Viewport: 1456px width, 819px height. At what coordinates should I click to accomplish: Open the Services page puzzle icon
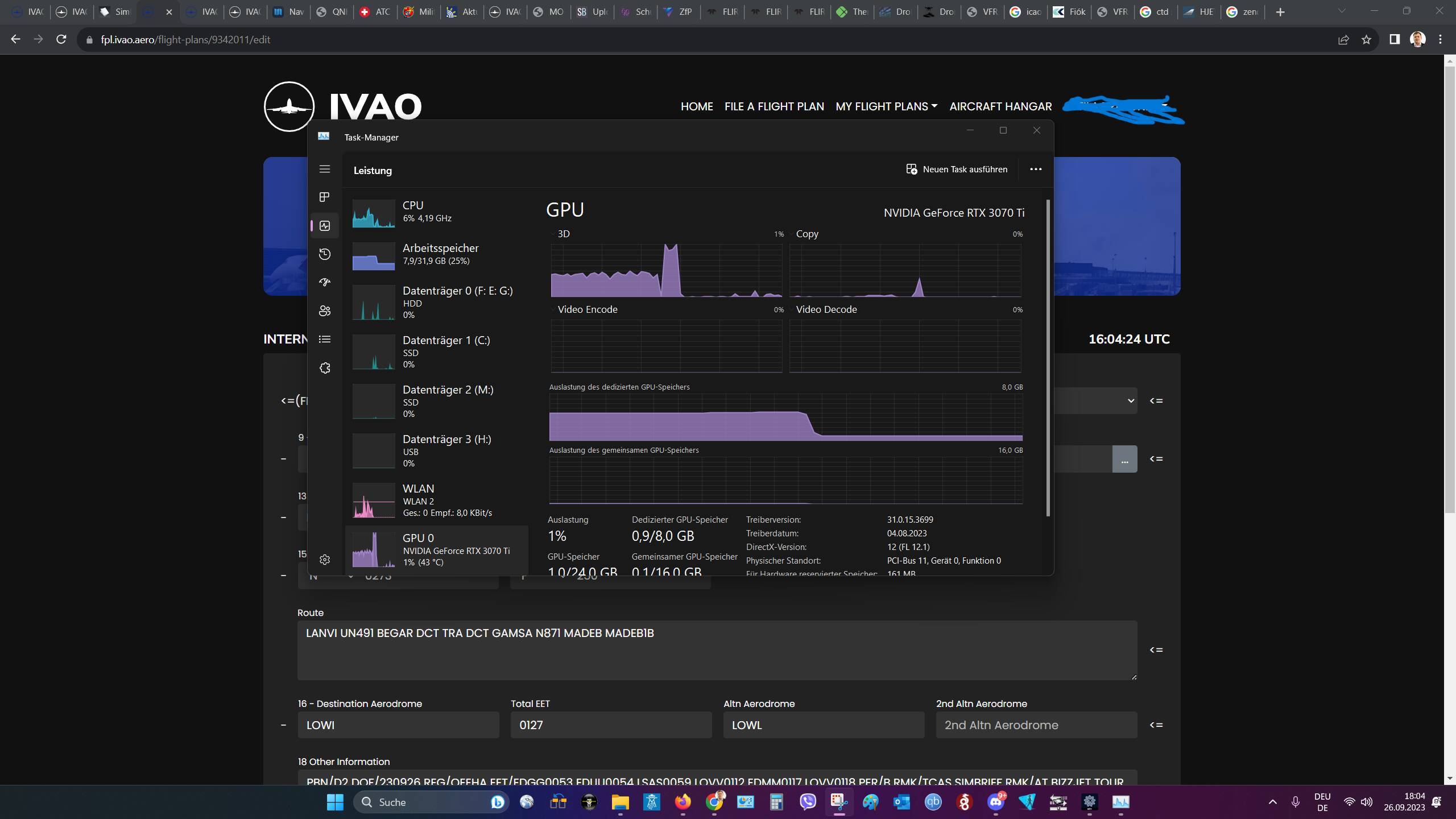[x=325, y=368]
